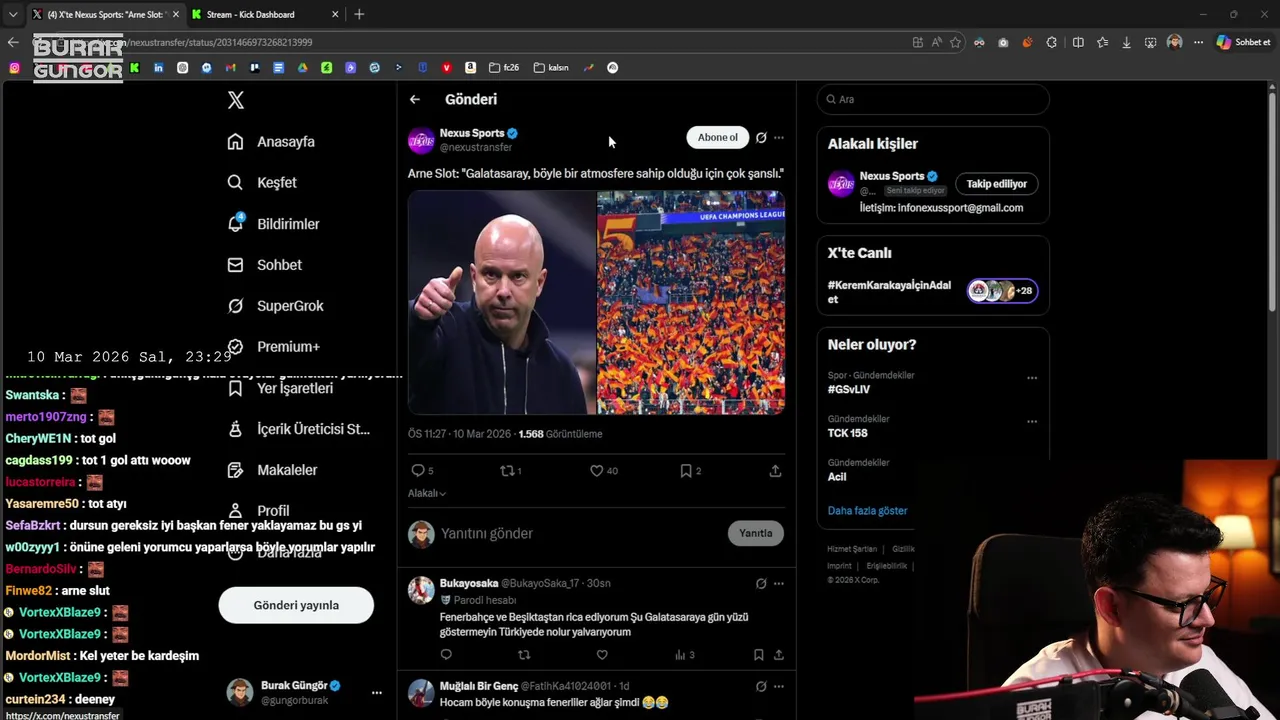
Task: Click the Daha fazla göster link
Action: pyautogui.click(x=867, y=511)
